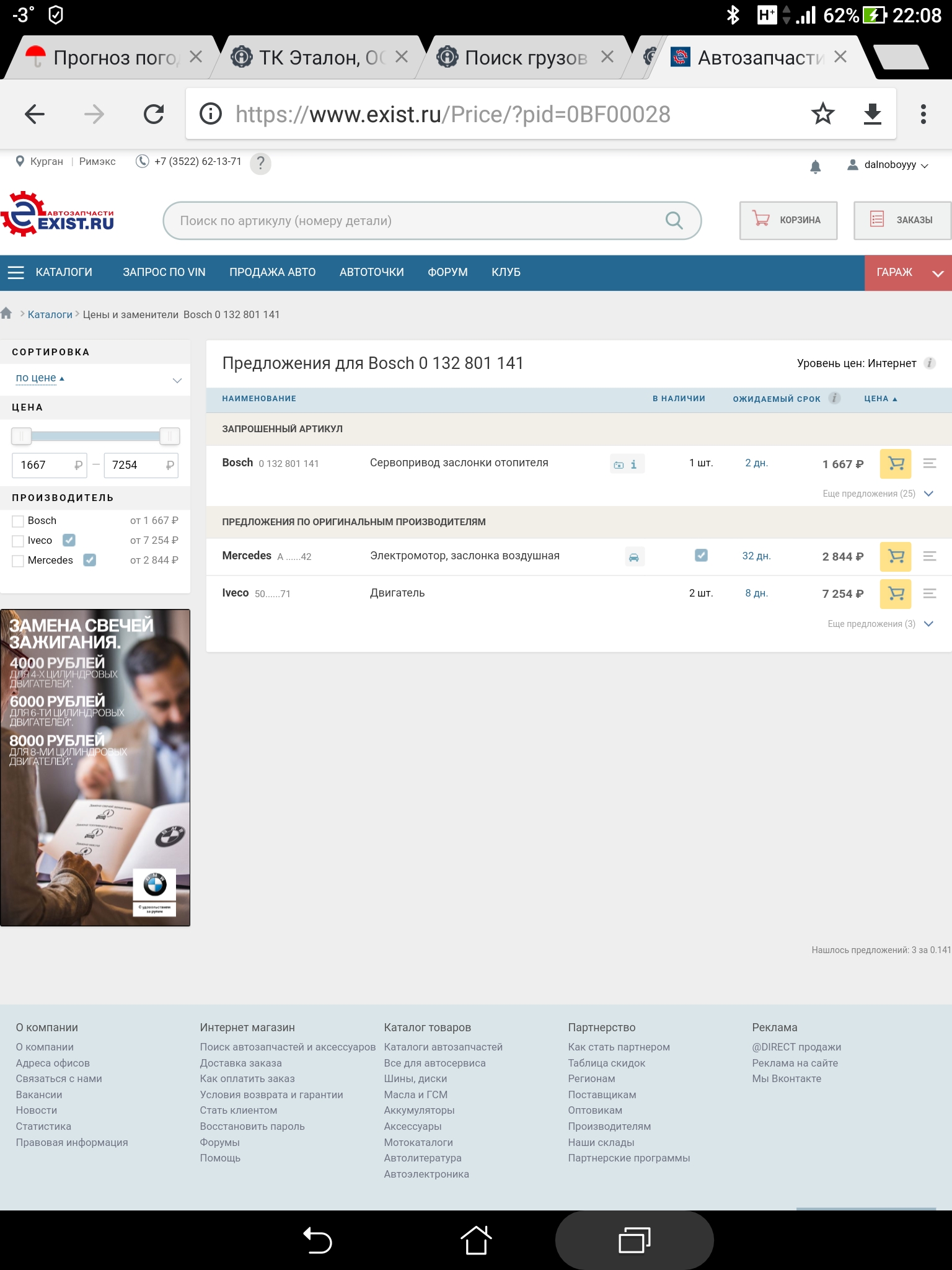The image size is (952, 1270).
Task: Open КАТАЛОГИ hamburger menu
Action: coord(50,272)
